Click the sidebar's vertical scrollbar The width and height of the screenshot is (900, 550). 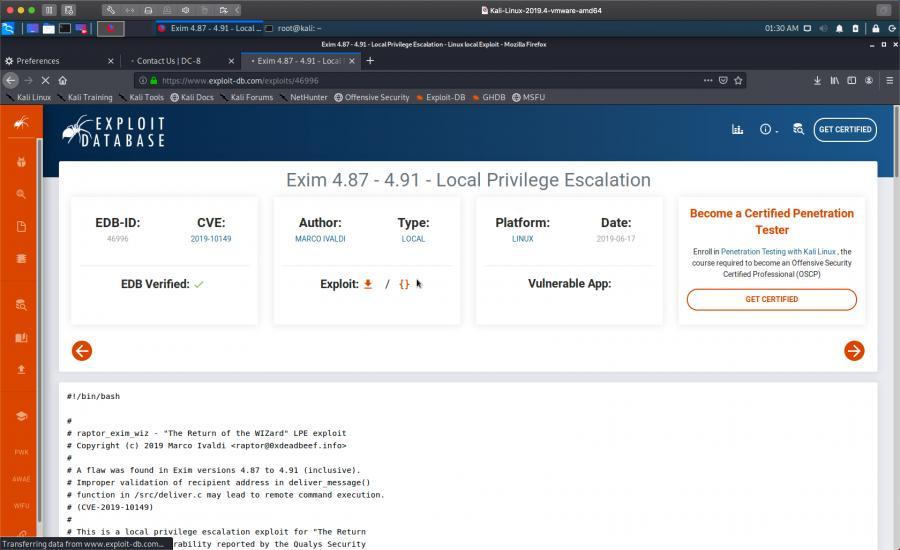pyautogui.click(x=40, y=330)
